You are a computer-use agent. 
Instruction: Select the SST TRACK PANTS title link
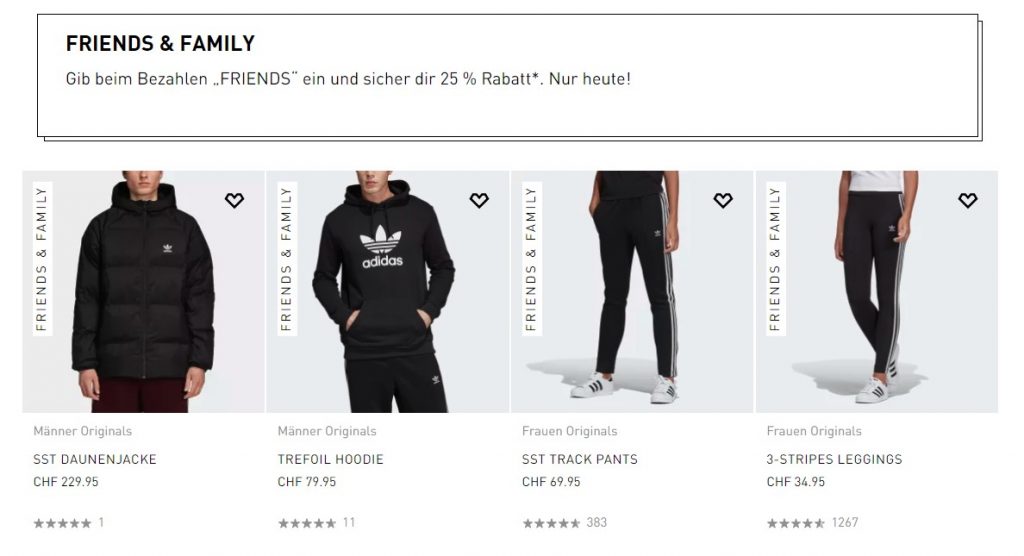pyautogui.click(x=580, y=459)
